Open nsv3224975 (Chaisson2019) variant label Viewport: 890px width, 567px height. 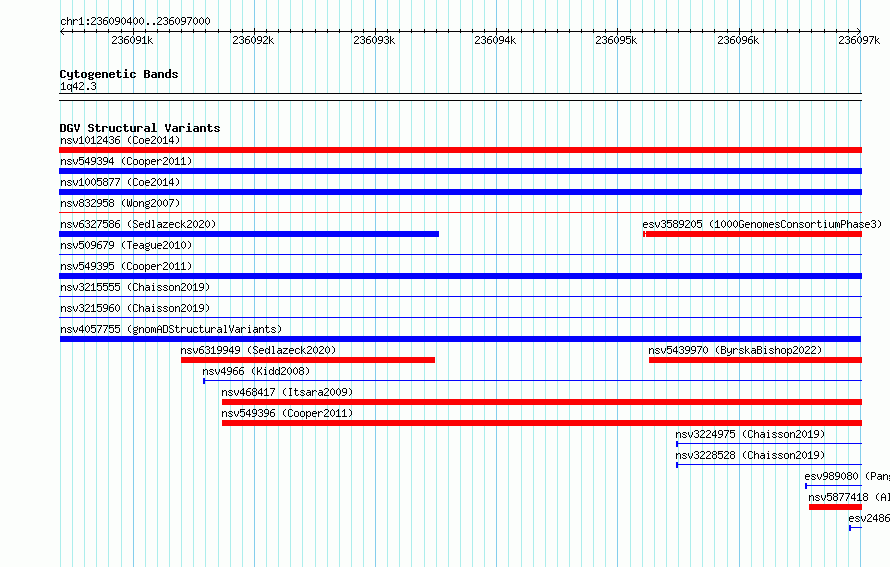[750, 434]
